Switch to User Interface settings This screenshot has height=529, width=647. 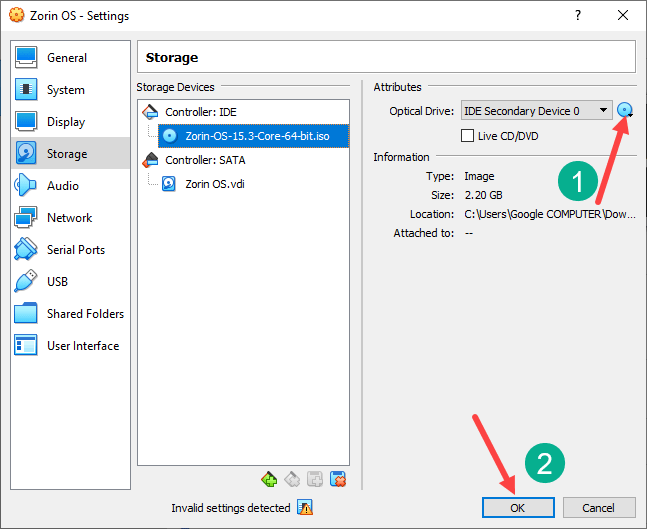pyautogui.click(x=71, y=345)
